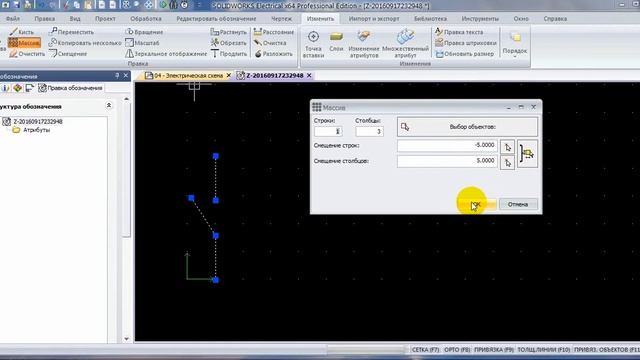The height and width of the screenshot is (360, 640).
Task: Open the Импорт и экспорт tab
Action: 374,19
